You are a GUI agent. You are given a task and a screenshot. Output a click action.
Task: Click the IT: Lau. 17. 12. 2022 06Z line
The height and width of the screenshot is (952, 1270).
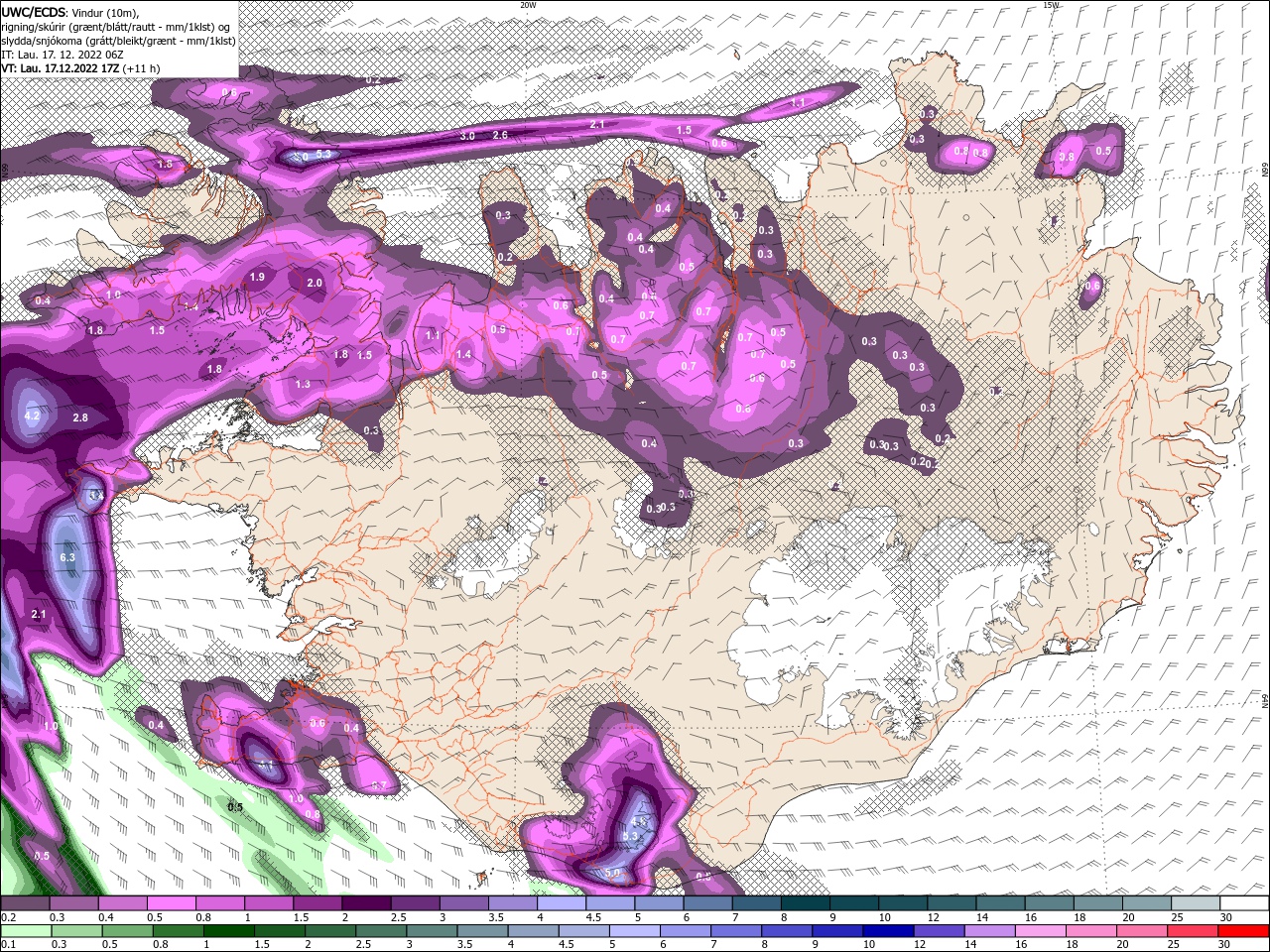point(62,55)
